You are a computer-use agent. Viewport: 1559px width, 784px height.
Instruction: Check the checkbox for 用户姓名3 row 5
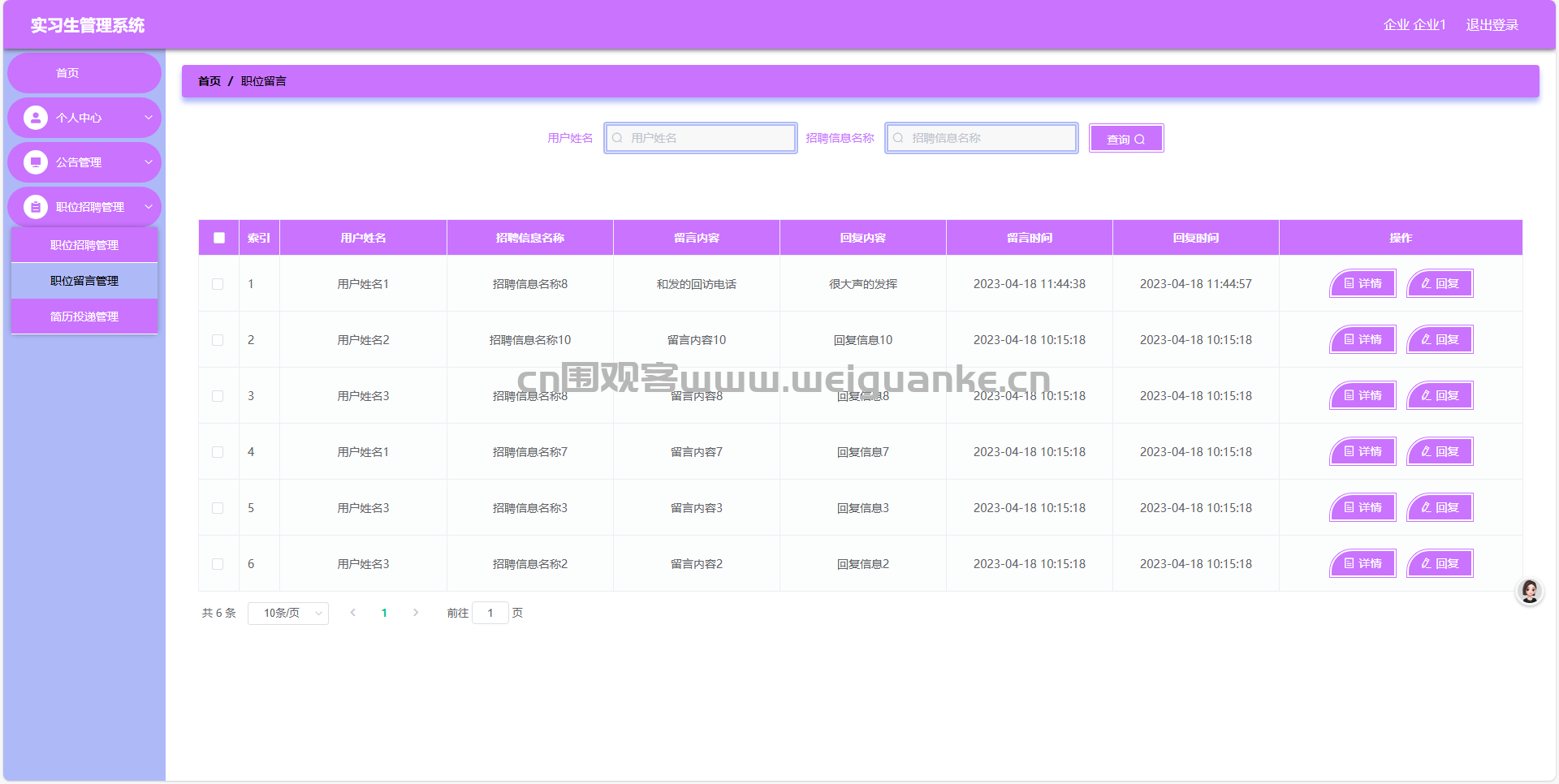[218, 507]
